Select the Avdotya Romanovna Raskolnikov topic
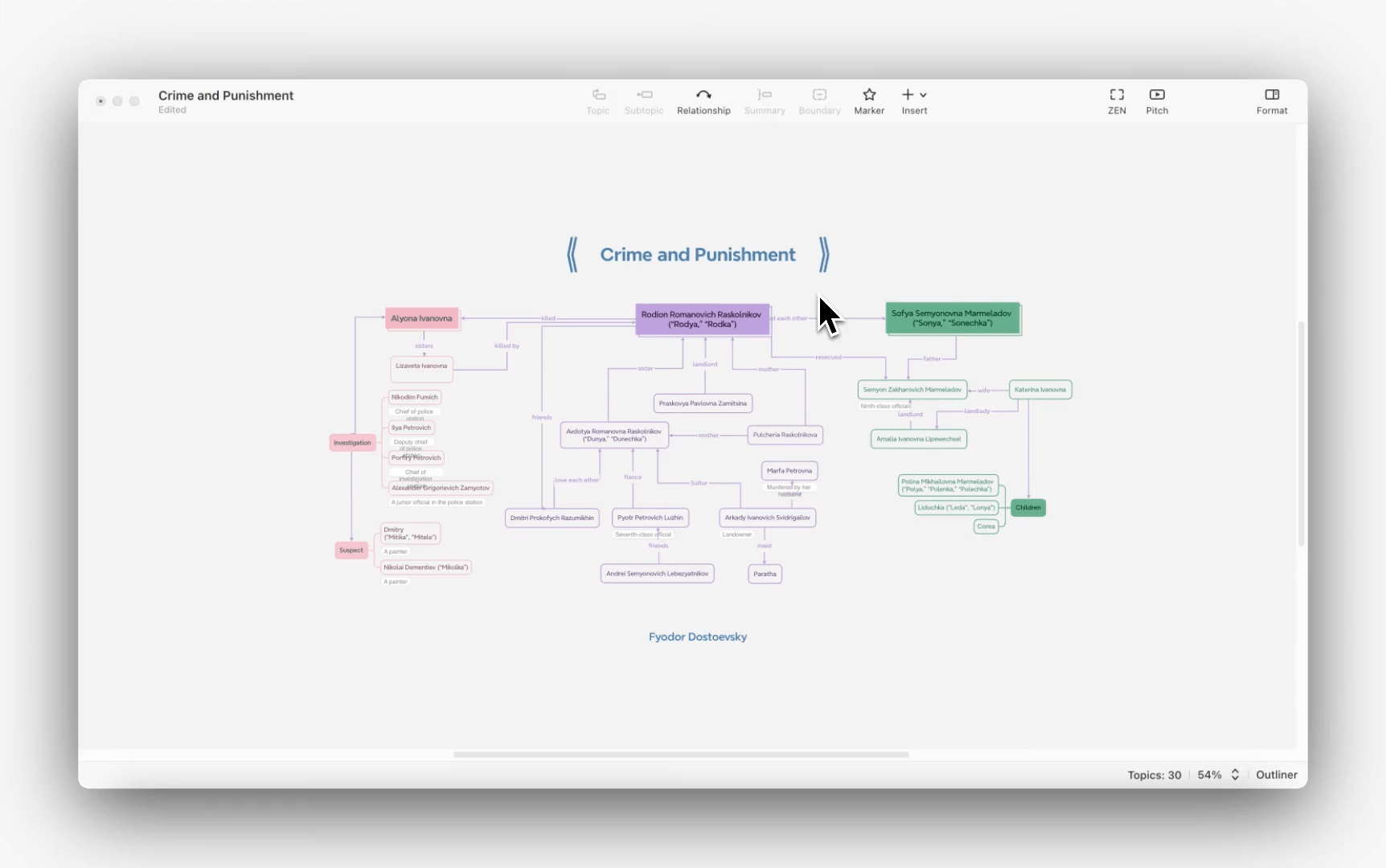Viewport: 1386px width, 868px height. (614, 435)
